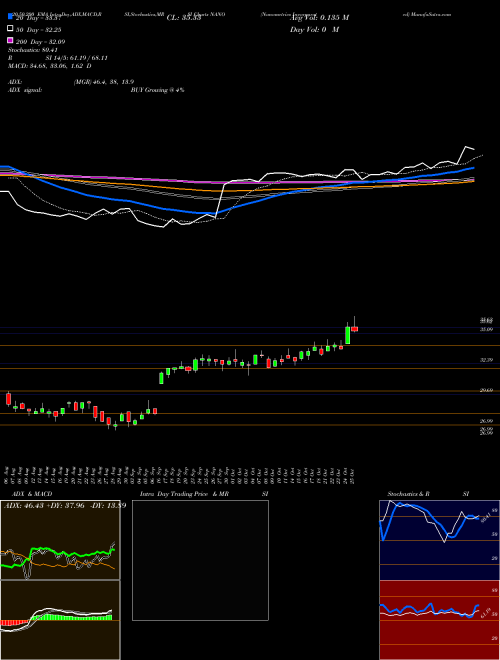Click the MACD: 34.68, 33.06, 1.62 readout

pos(50,66)
